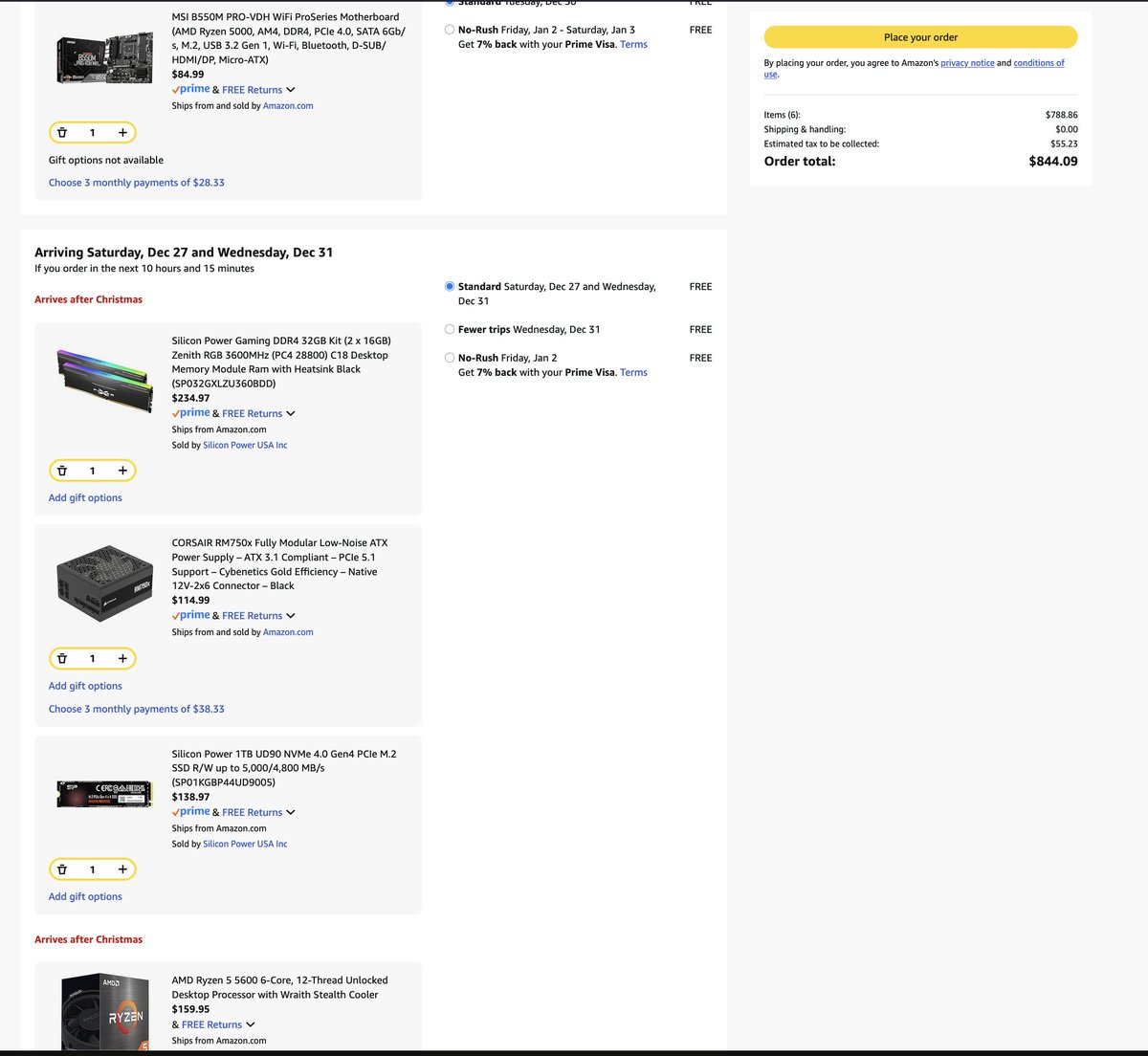Click prime badge under 1TB UD90 SSD price
The height and width of the screenshot is (1056, 1148).
pyautogui.click(x=191, y=812)
